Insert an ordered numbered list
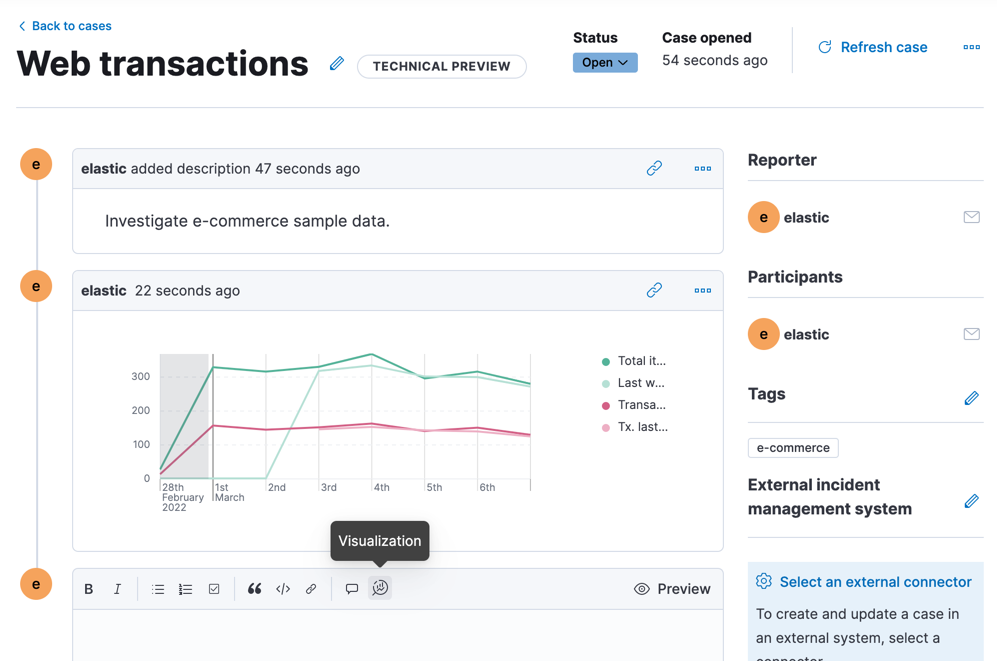The height and width of the screenshot is (661, 997). pyautogui.click(x=186, y=589)
